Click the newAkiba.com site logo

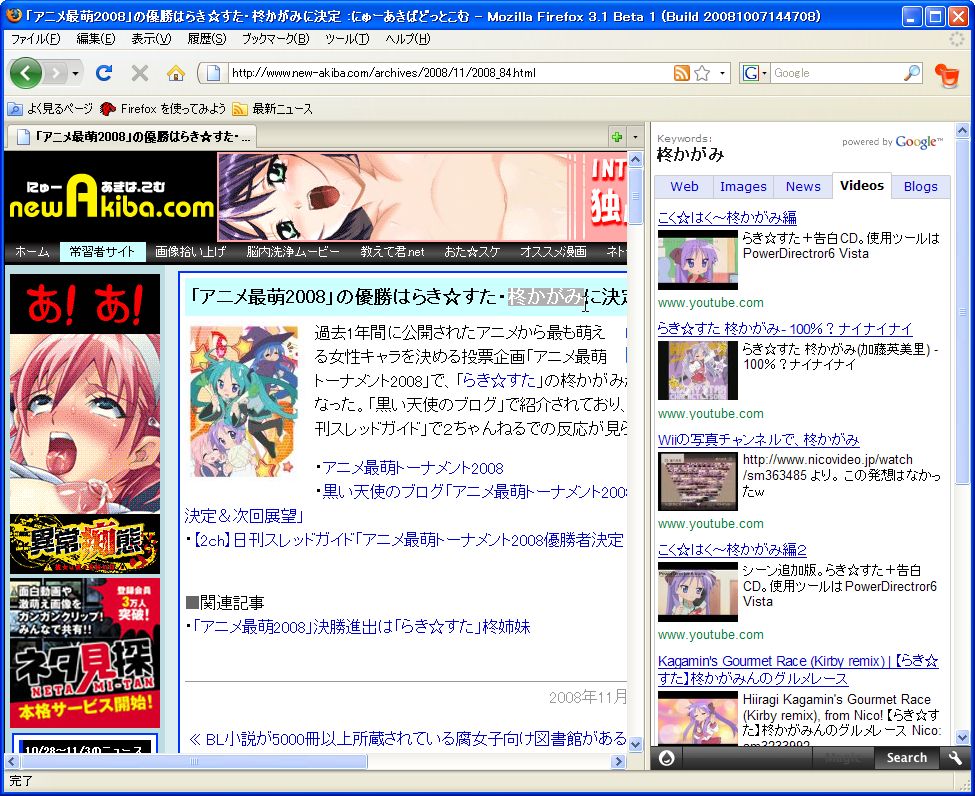tap(111, 197)
